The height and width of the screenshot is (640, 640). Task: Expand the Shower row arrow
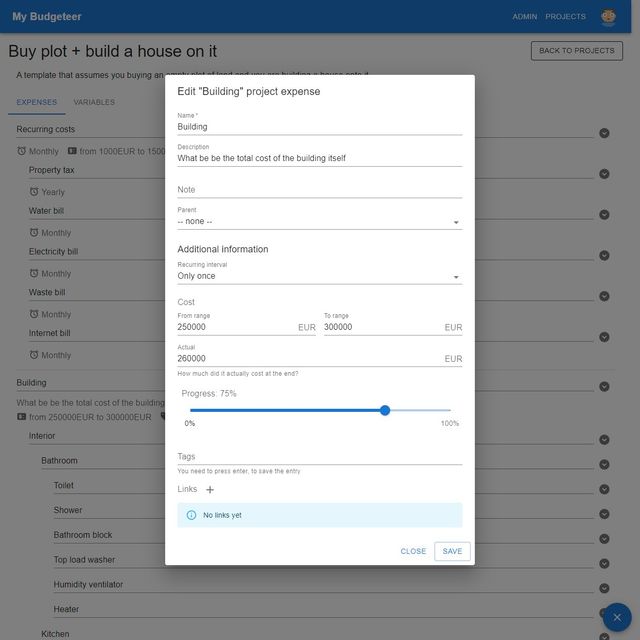click(604, 514)
